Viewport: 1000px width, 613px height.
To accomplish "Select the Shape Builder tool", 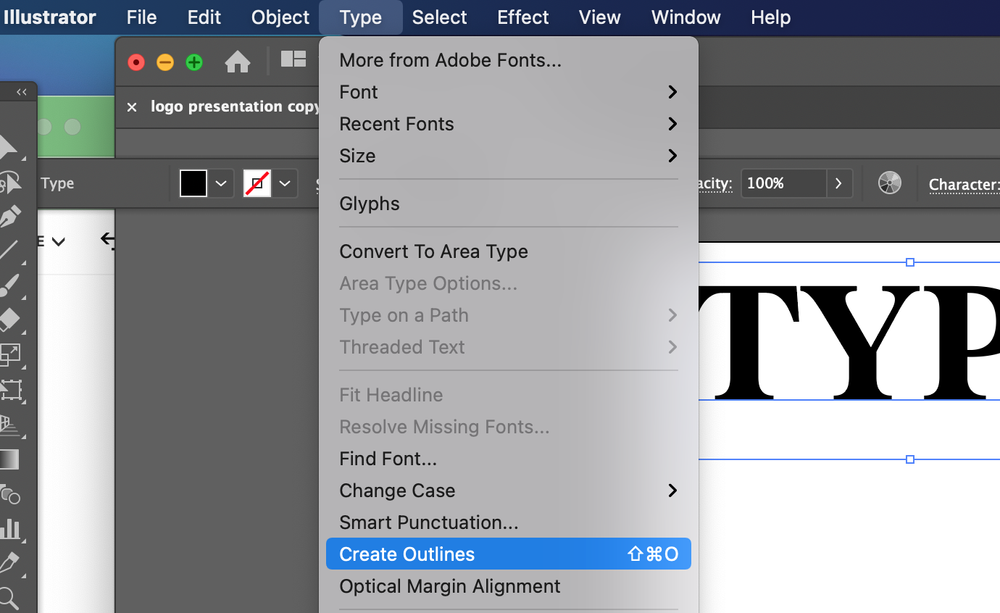I will point(10,494).
